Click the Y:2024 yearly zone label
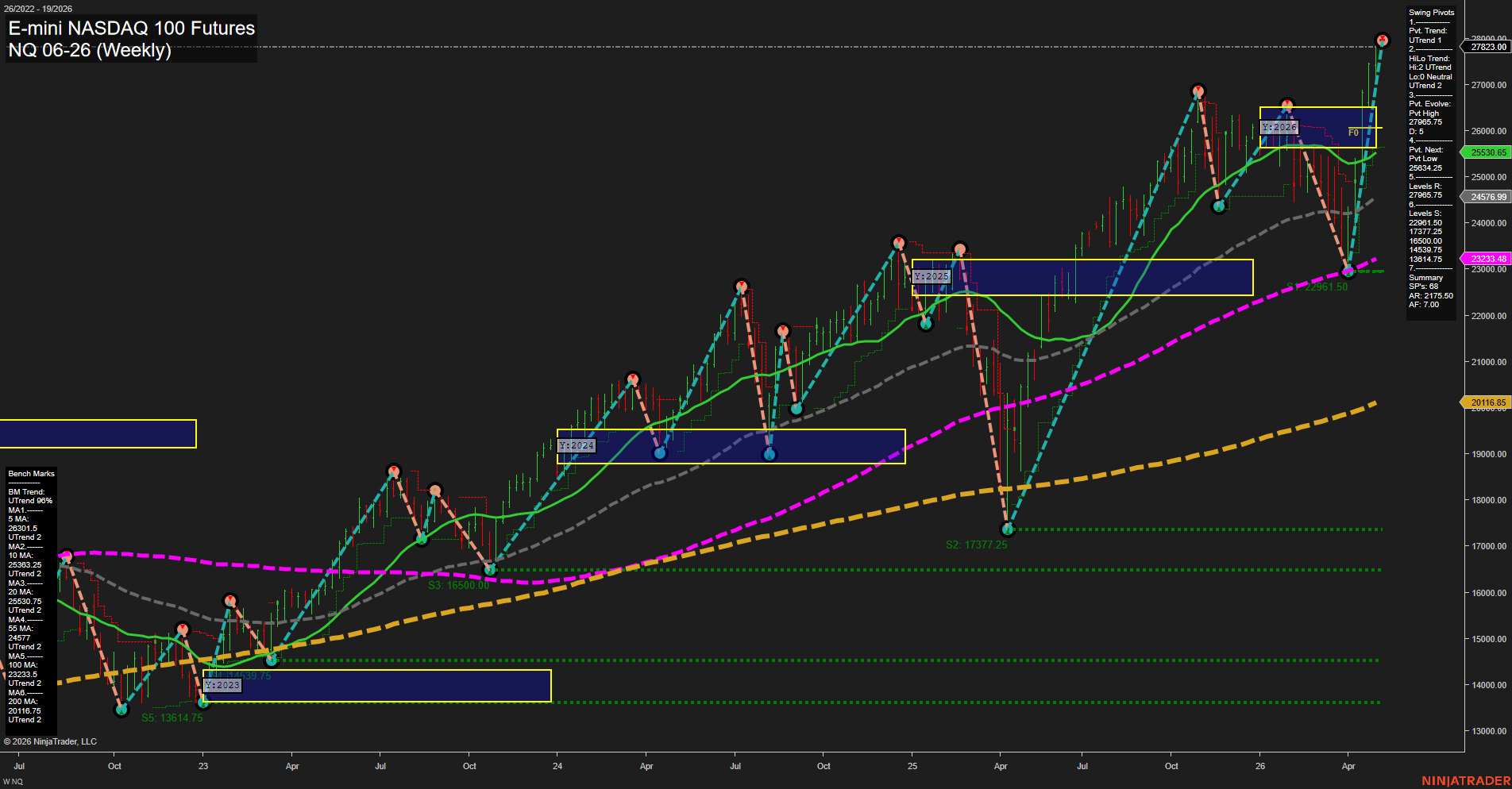The height and width of the screenshot is (789, 1512). (x=577, y=445)
